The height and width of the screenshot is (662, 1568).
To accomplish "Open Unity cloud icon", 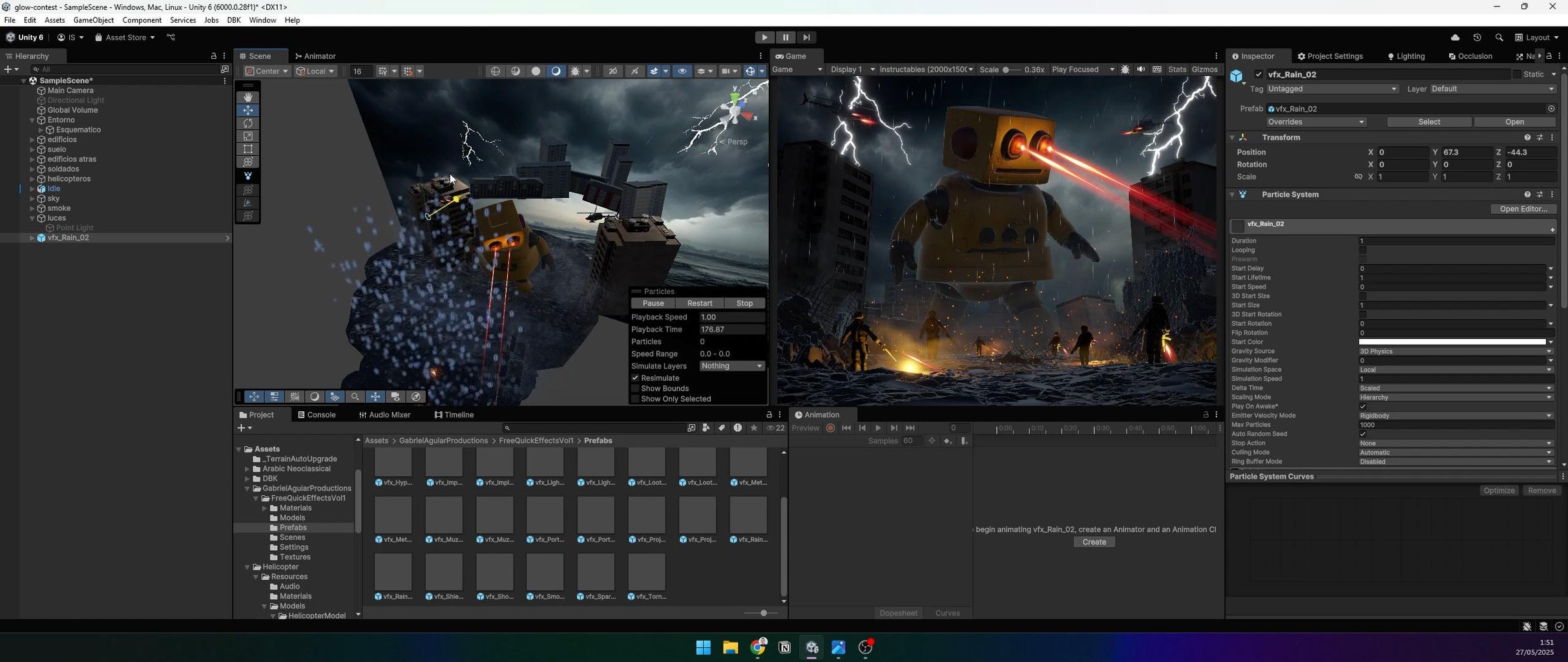I will coord(1455,37).
